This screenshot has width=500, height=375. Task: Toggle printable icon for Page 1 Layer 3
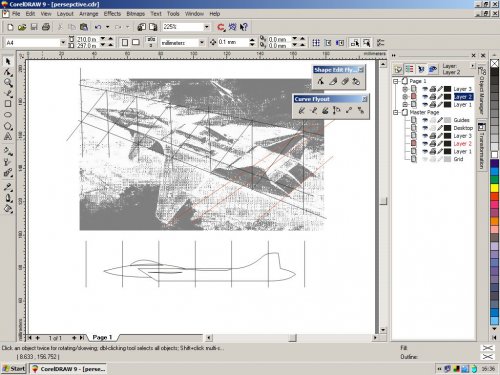tap(433, 89)
